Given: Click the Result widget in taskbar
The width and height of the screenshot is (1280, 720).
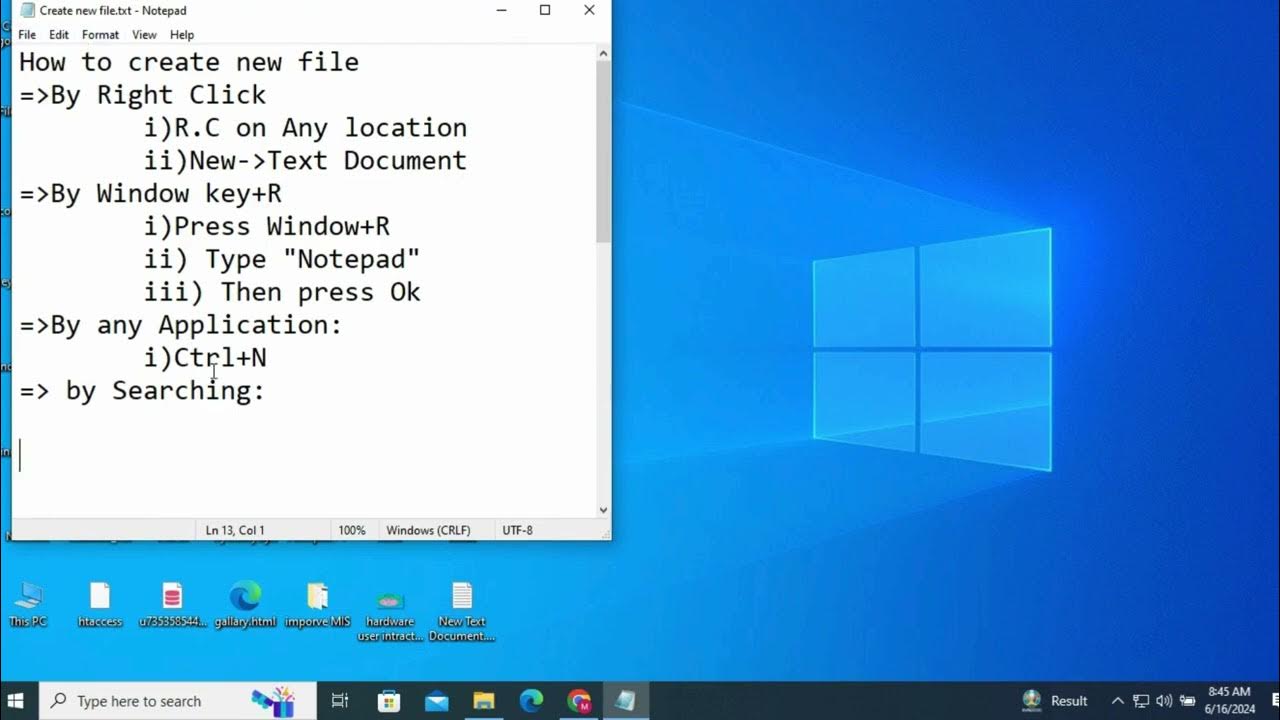Looking at the screenshot, I should tap(1054, 701).
